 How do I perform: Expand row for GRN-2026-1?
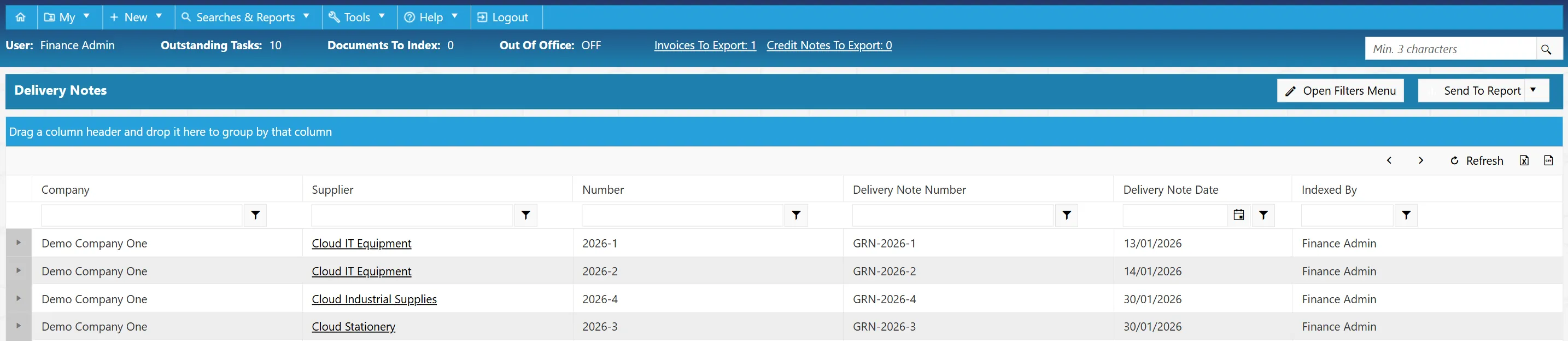[18, 242]
